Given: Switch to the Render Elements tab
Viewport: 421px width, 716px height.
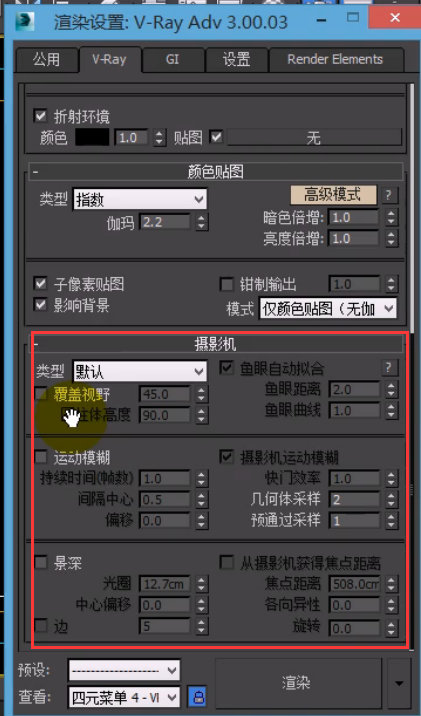Looking at the screenshot, I should pos(335,60).
